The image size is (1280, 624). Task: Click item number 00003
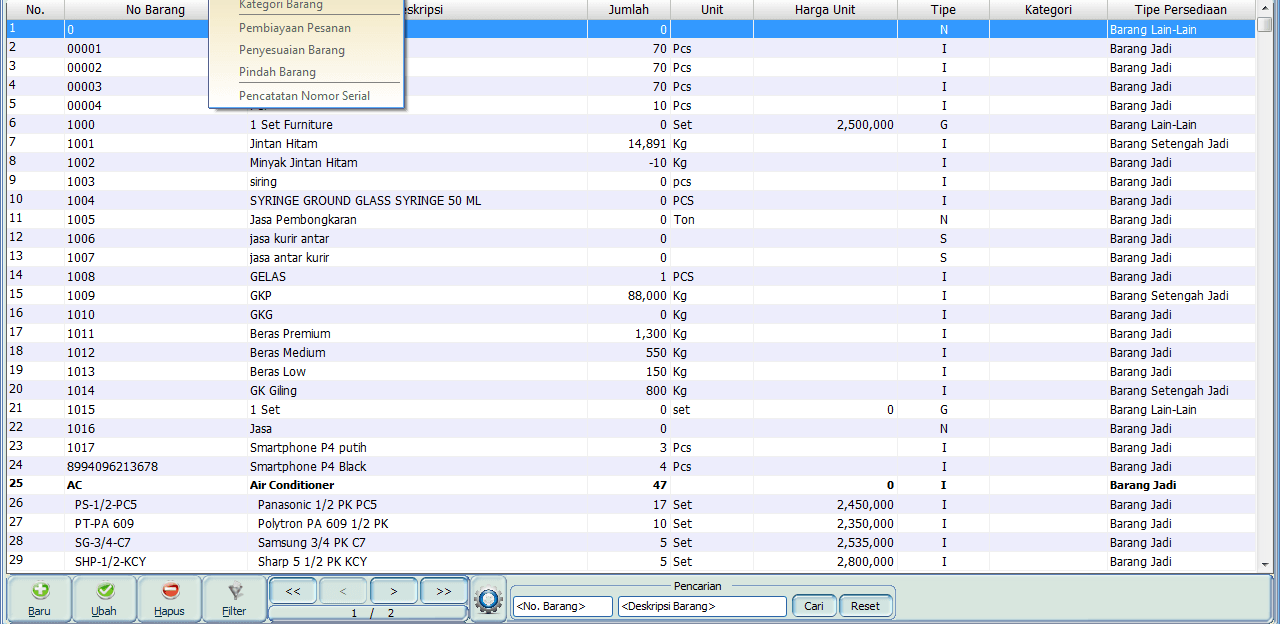[84, 87]
